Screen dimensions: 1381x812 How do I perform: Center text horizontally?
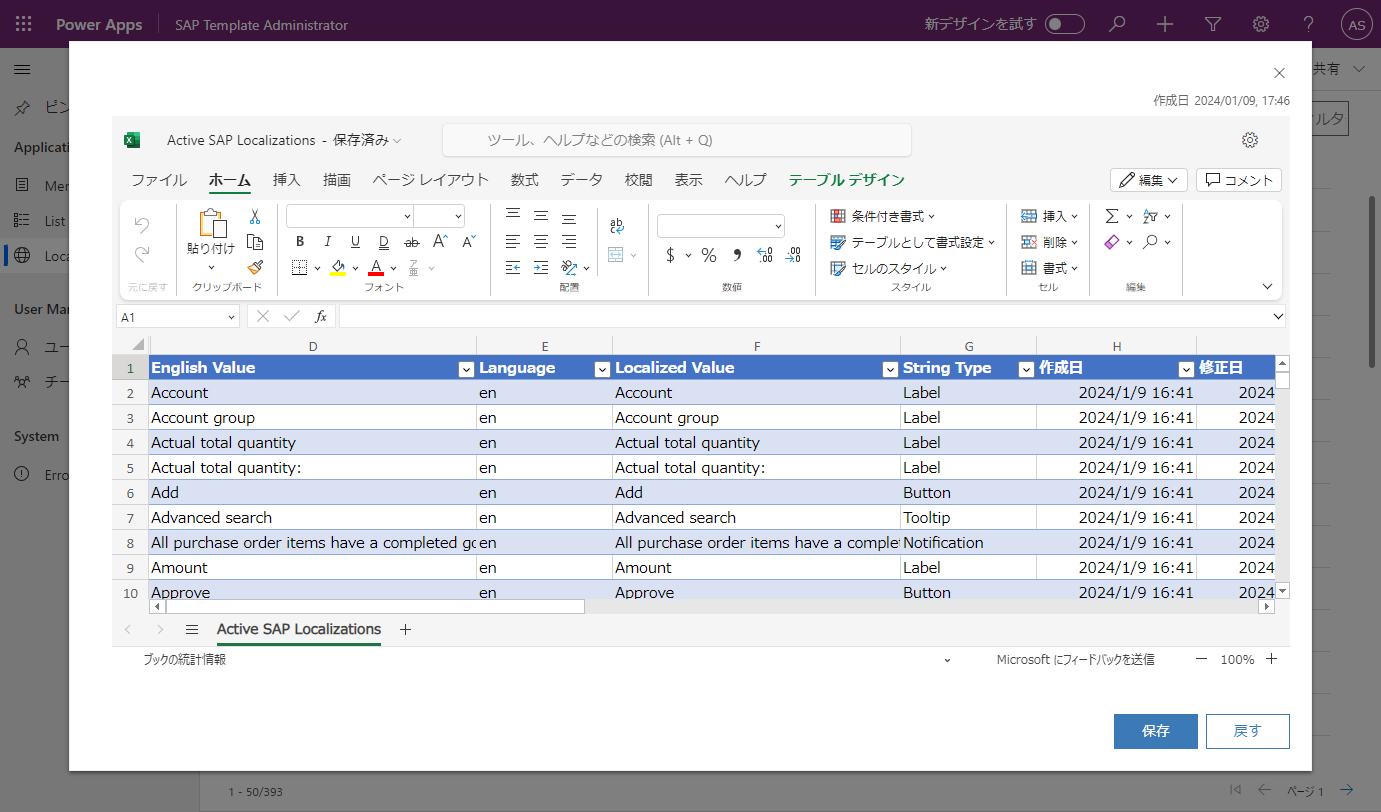(x=541, y=241)
